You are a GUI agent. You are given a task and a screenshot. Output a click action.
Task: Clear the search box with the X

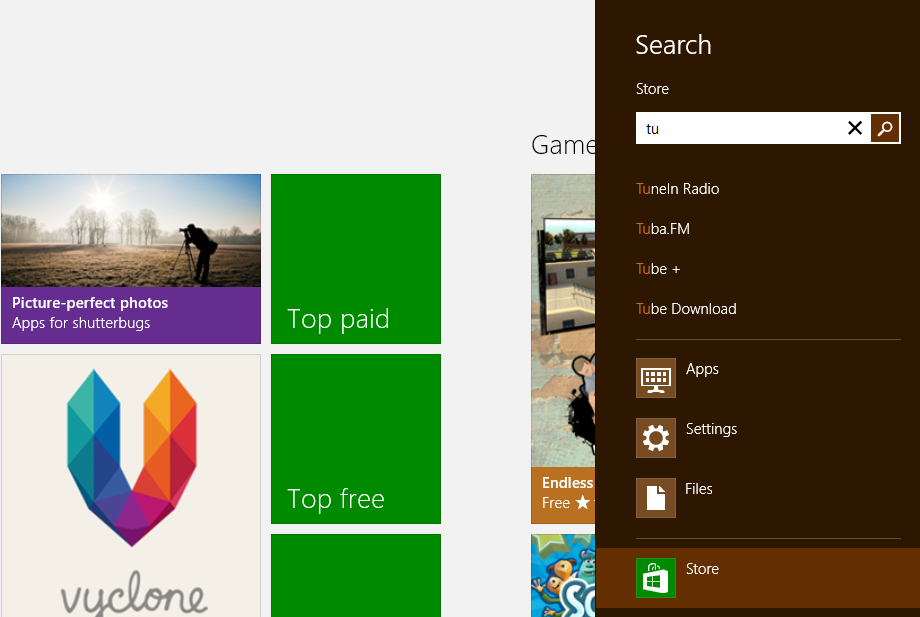855,128
